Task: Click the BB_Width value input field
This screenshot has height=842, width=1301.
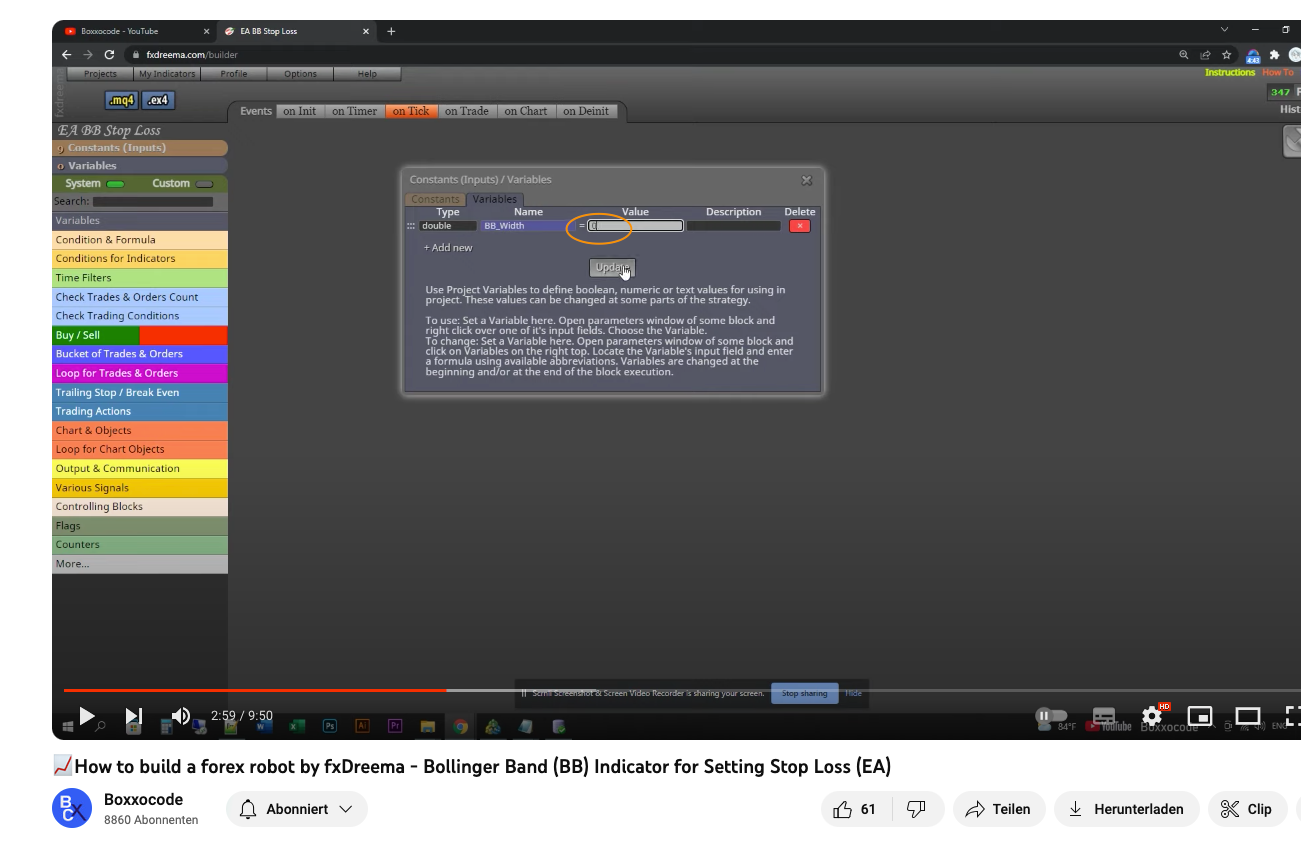Action: 635,226
